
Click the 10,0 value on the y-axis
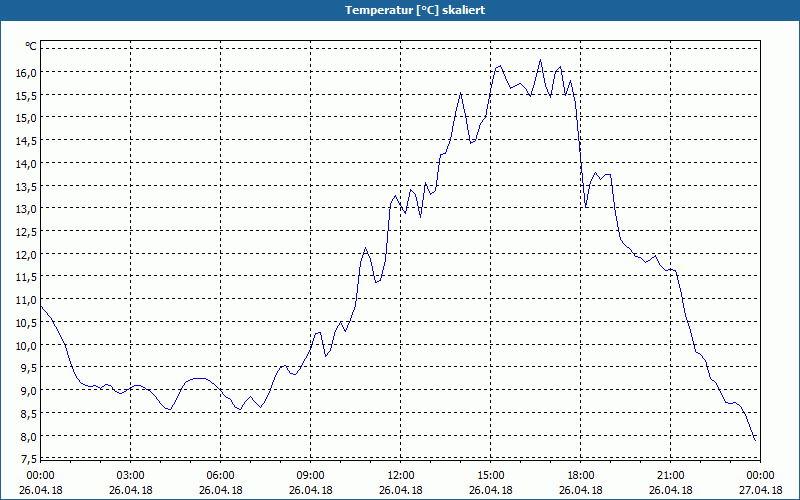[x=26, y=345]
